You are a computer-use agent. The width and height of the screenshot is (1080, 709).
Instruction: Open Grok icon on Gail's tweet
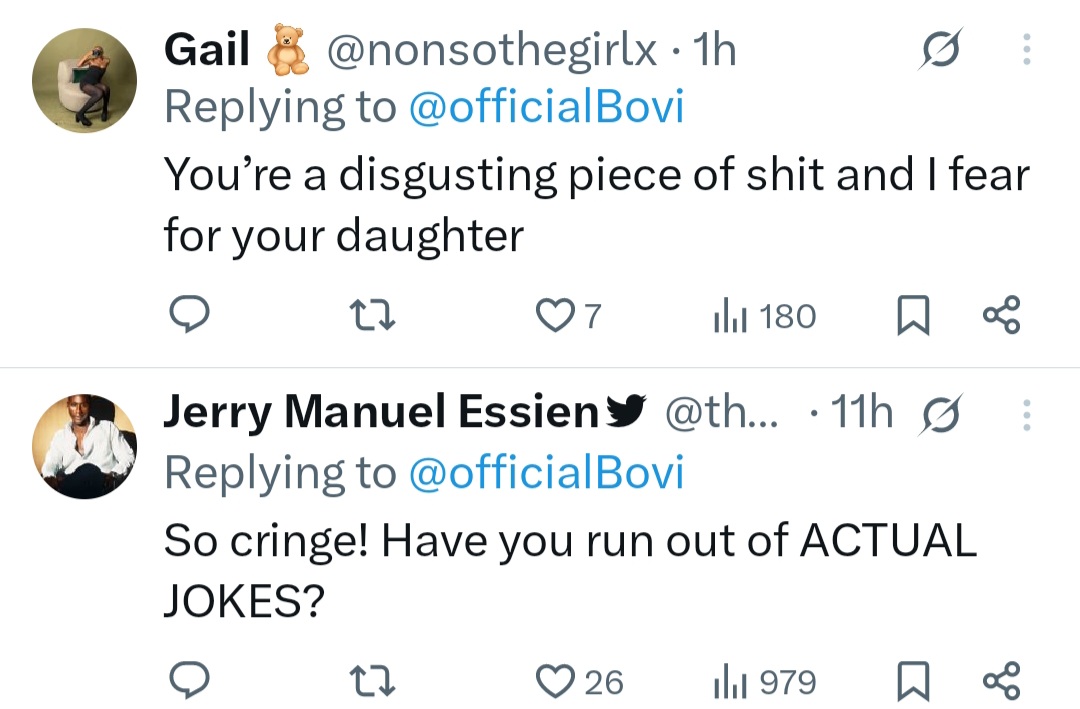(939, 51)
